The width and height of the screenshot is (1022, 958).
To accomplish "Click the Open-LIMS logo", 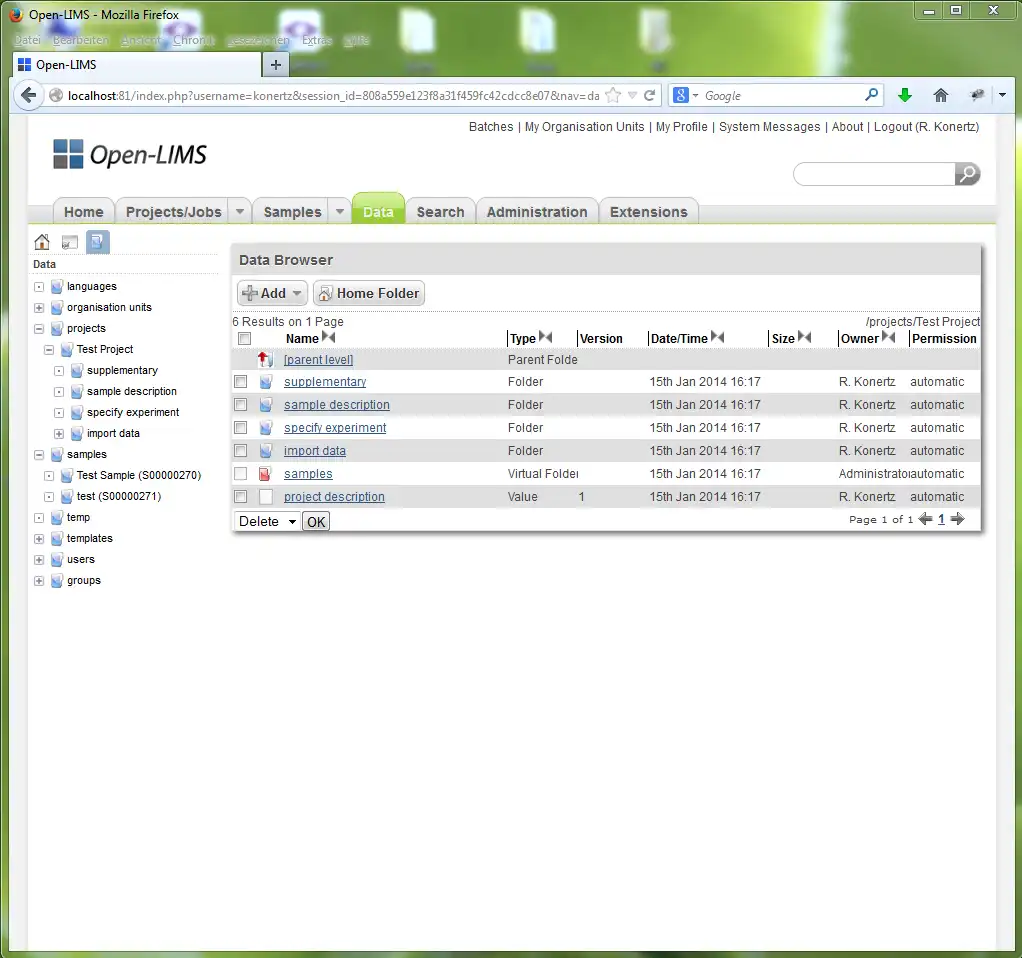I will (130, 155).
